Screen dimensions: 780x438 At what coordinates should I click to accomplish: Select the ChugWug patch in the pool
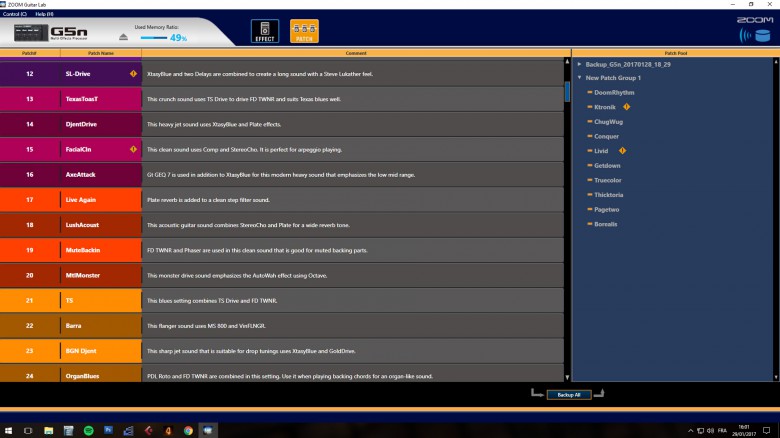[608, 122]
